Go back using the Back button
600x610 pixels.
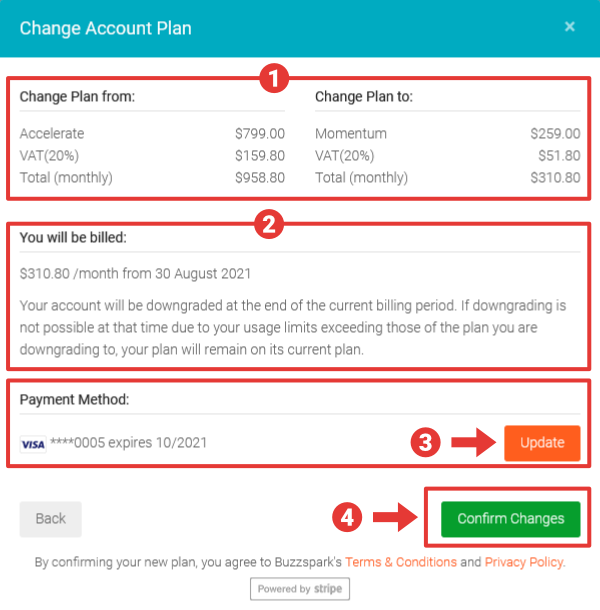[x=50, y=519]
